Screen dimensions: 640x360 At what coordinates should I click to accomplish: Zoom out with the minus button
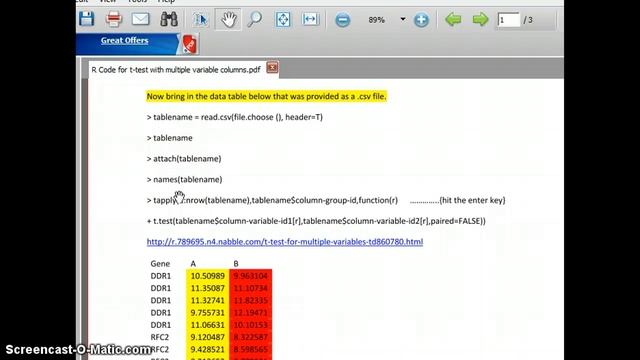[x=342, y=20]
